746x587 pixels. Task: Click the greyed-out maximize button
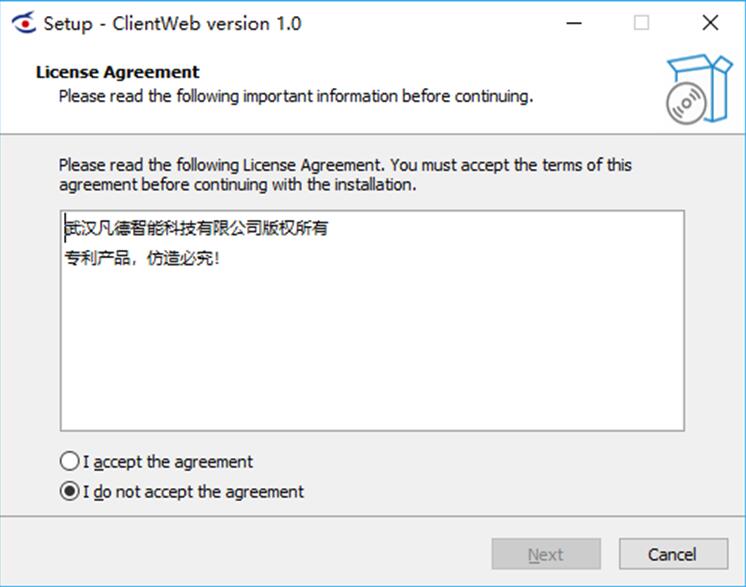[x=641, y=23]
